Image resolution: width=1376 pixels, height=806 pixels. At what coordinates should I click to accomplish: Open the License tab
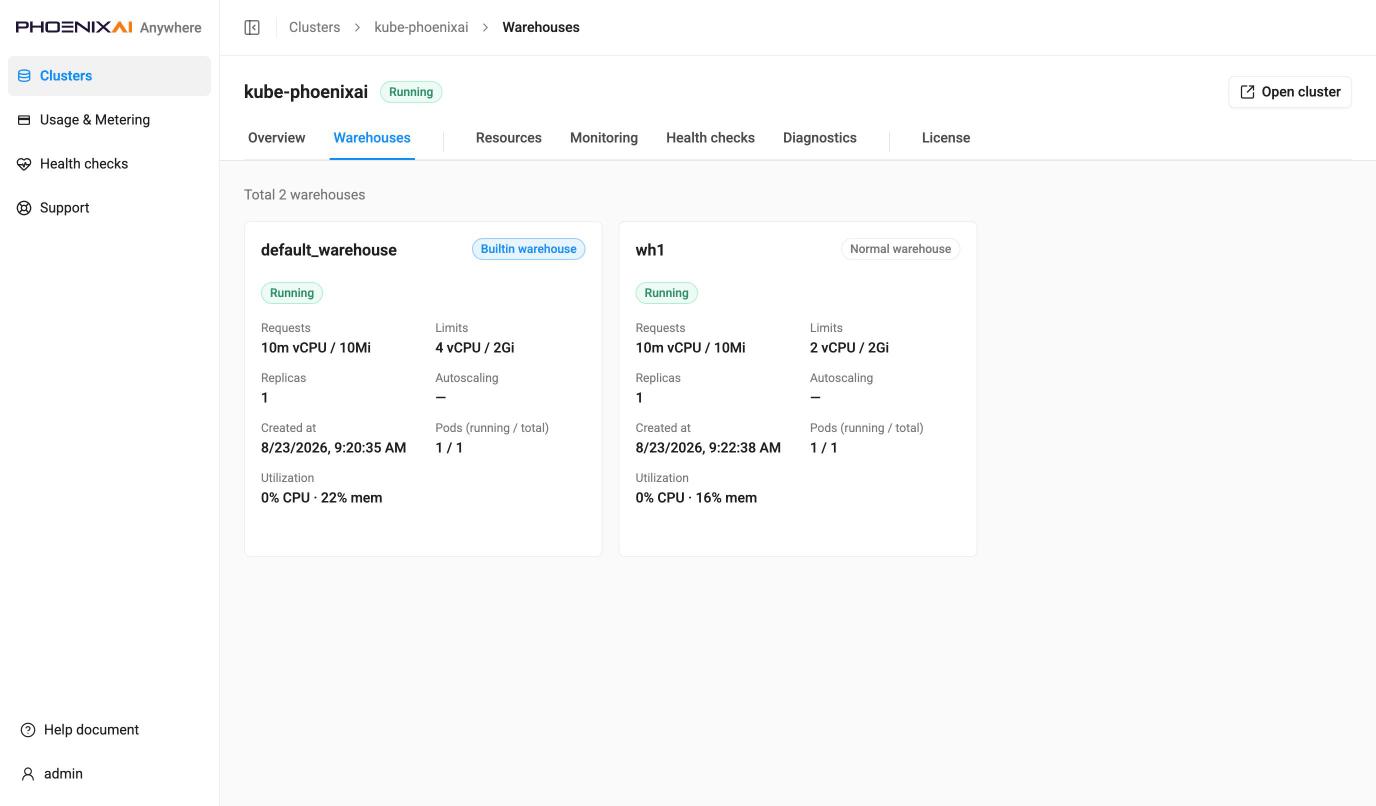click(x=946, y=138)
